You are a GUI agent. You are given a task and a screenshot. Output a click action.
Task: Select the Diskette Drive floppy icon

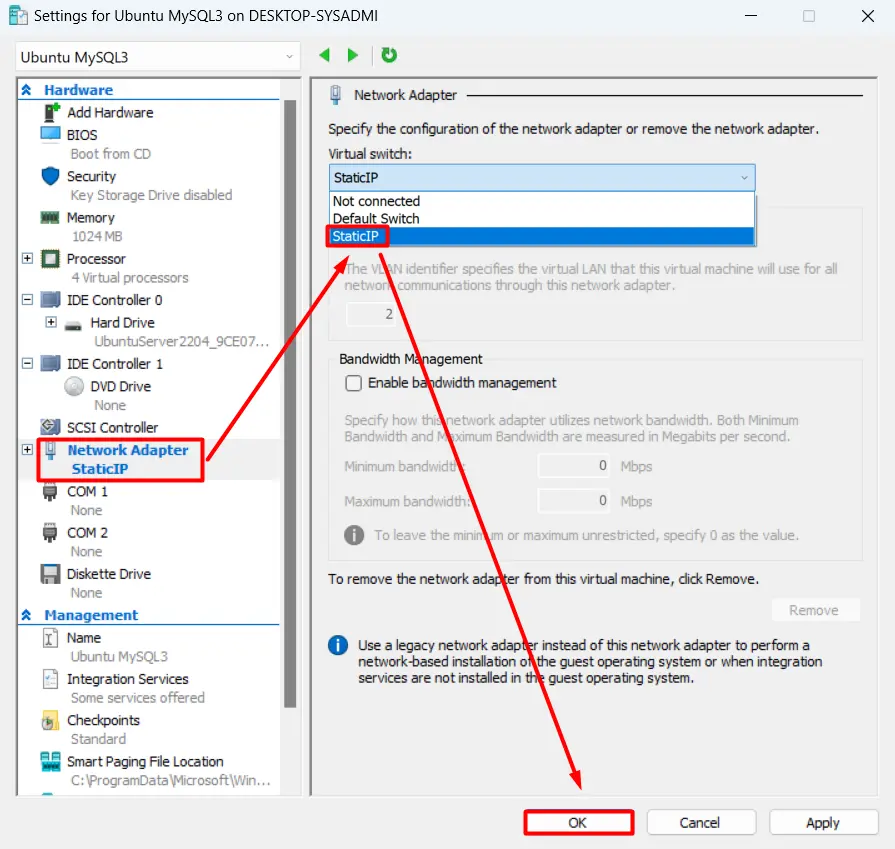click(x=50, y=574)
